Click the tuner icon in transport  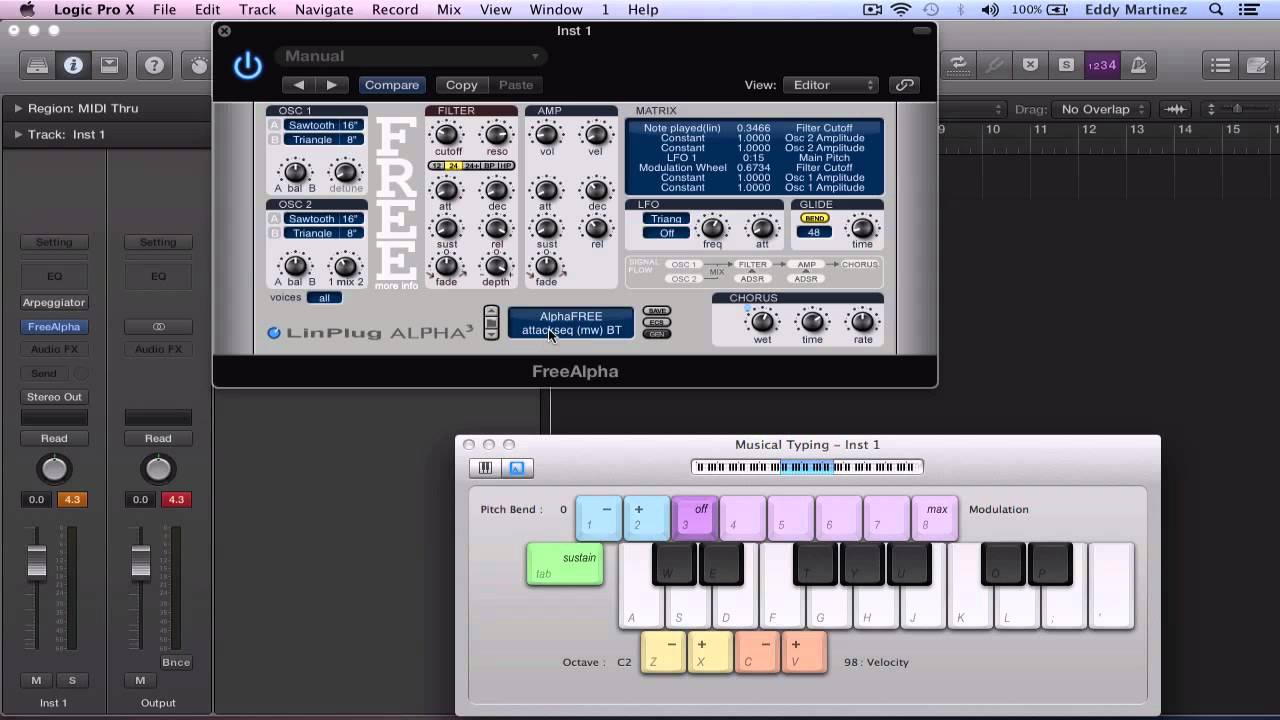point(994,65)
